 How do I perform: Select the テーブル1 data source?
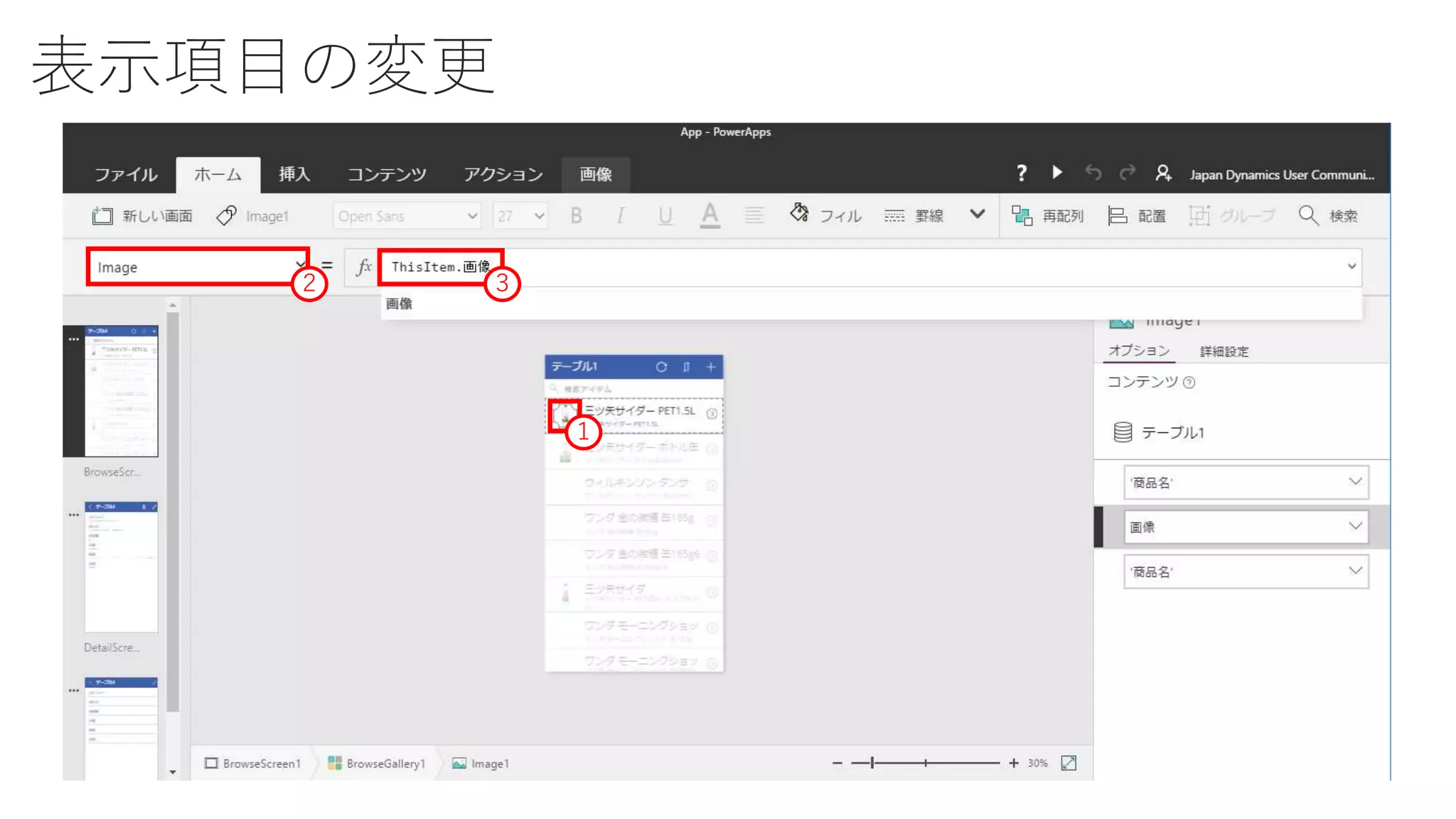[x=1159, y=432]
